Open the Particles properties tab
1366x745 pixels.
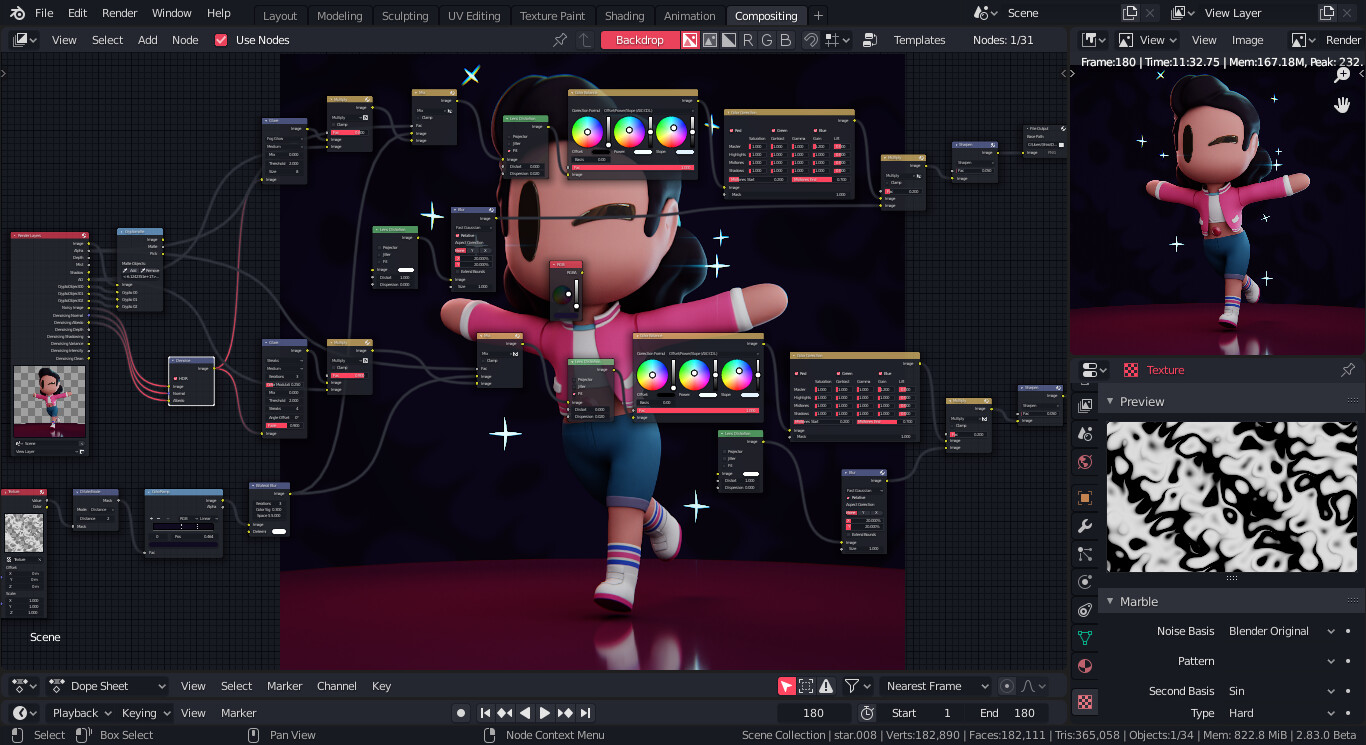1085,554
